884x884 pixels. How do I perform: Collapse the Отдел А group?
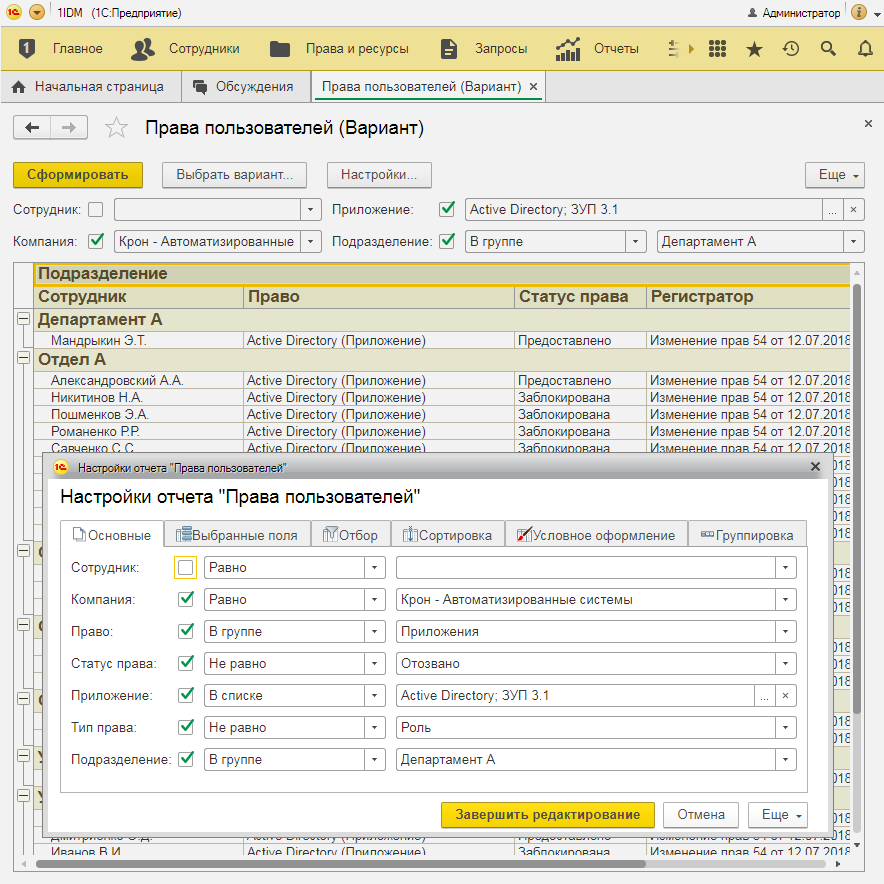(x=23, y=358)
